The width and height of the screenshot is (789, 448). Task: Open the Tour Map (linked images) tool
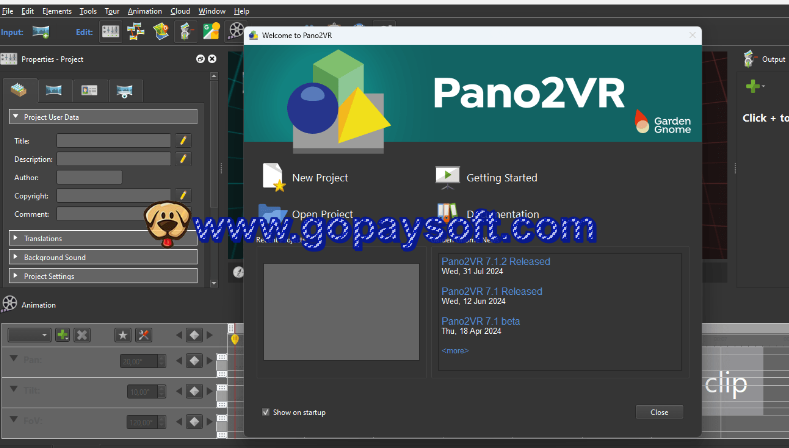(135, 32)
